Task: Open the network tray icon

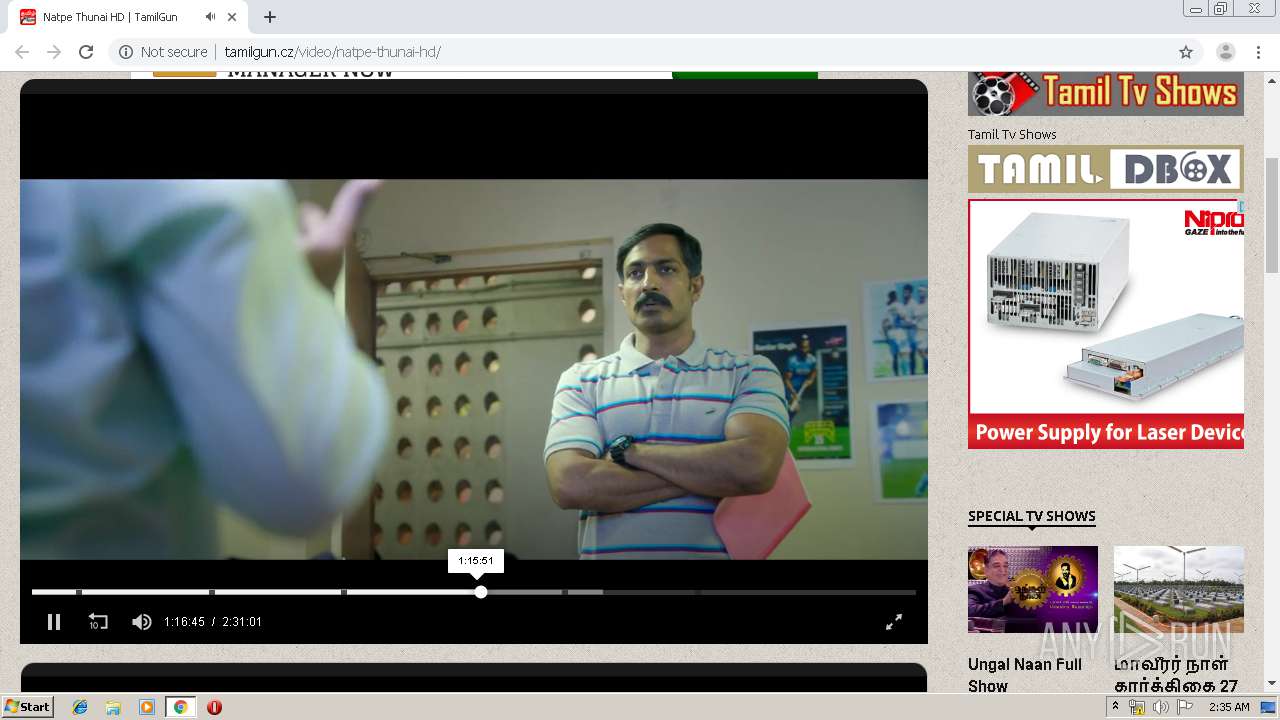Action: point(1137,707)
